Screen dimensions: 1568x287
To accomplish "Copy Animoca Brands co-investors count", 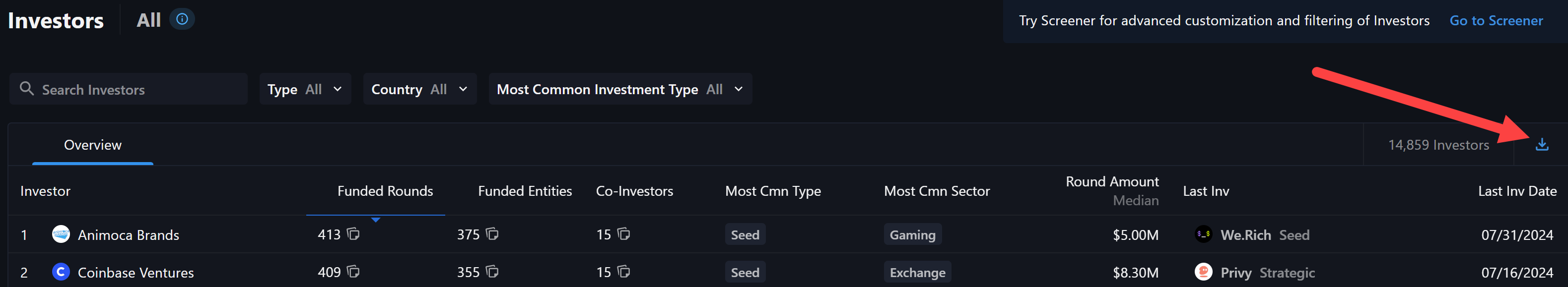I will (623, 234).
